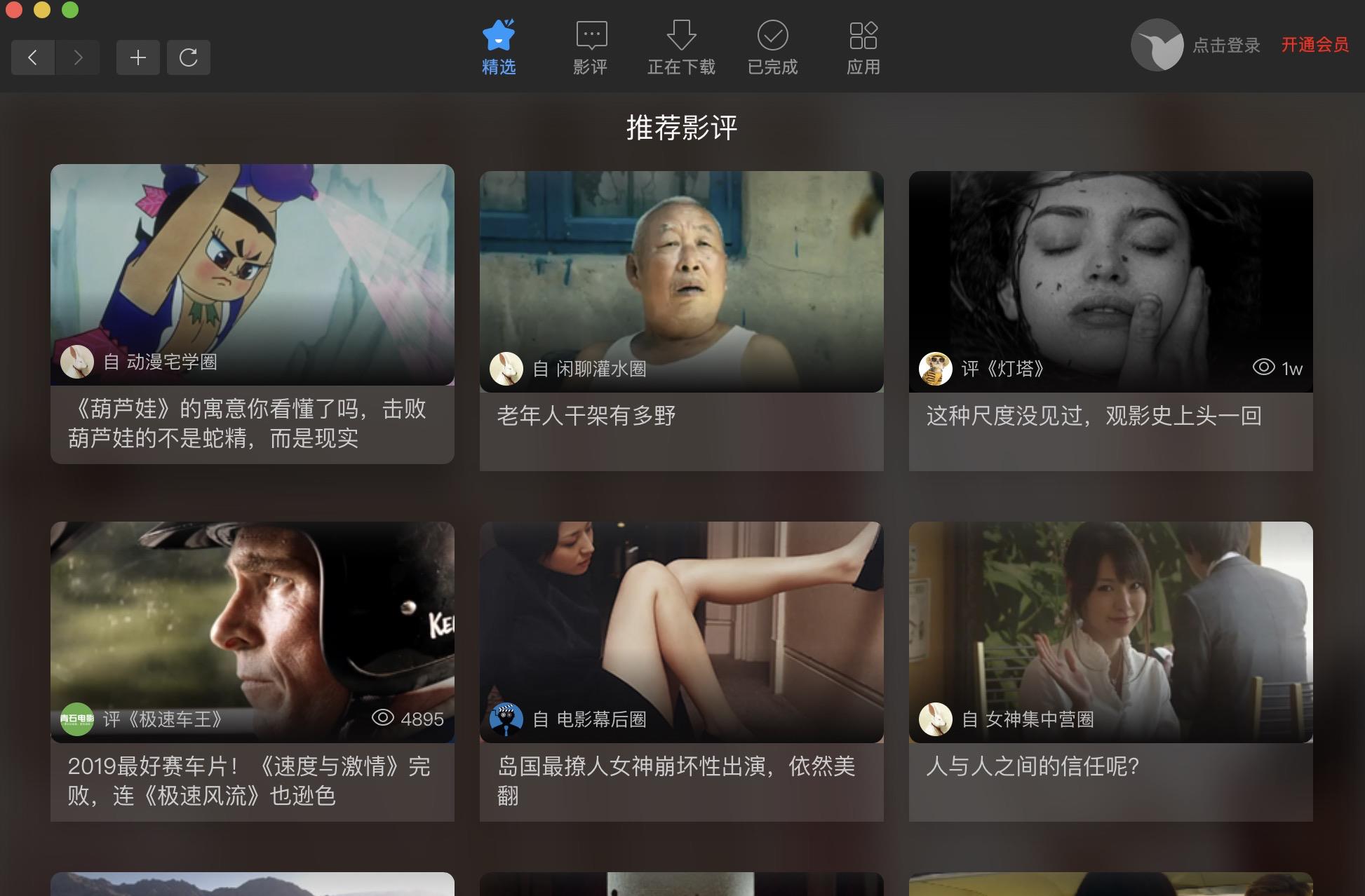
Task: Open 老年人干架有多野 review title
Action: [x=586, y=416]
